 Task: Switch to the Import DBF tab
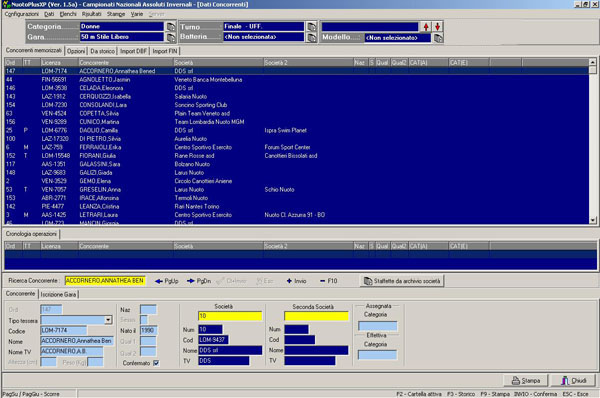point(133,51)
